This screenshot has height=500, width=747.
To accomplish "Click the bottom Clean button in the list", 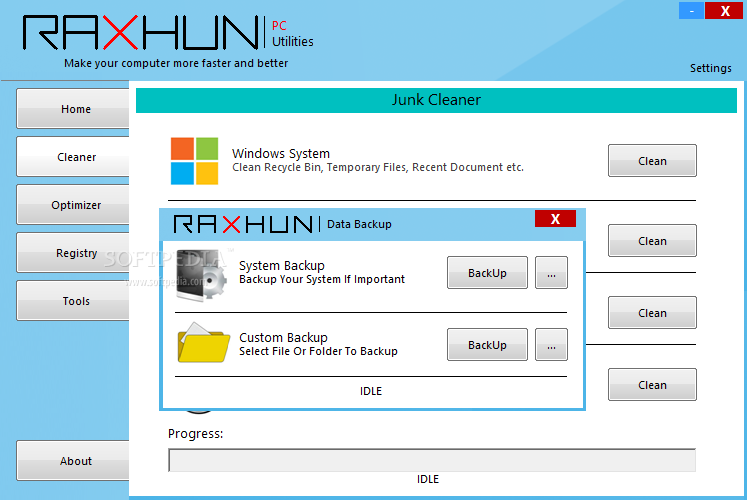I will (x=652, y=385).
